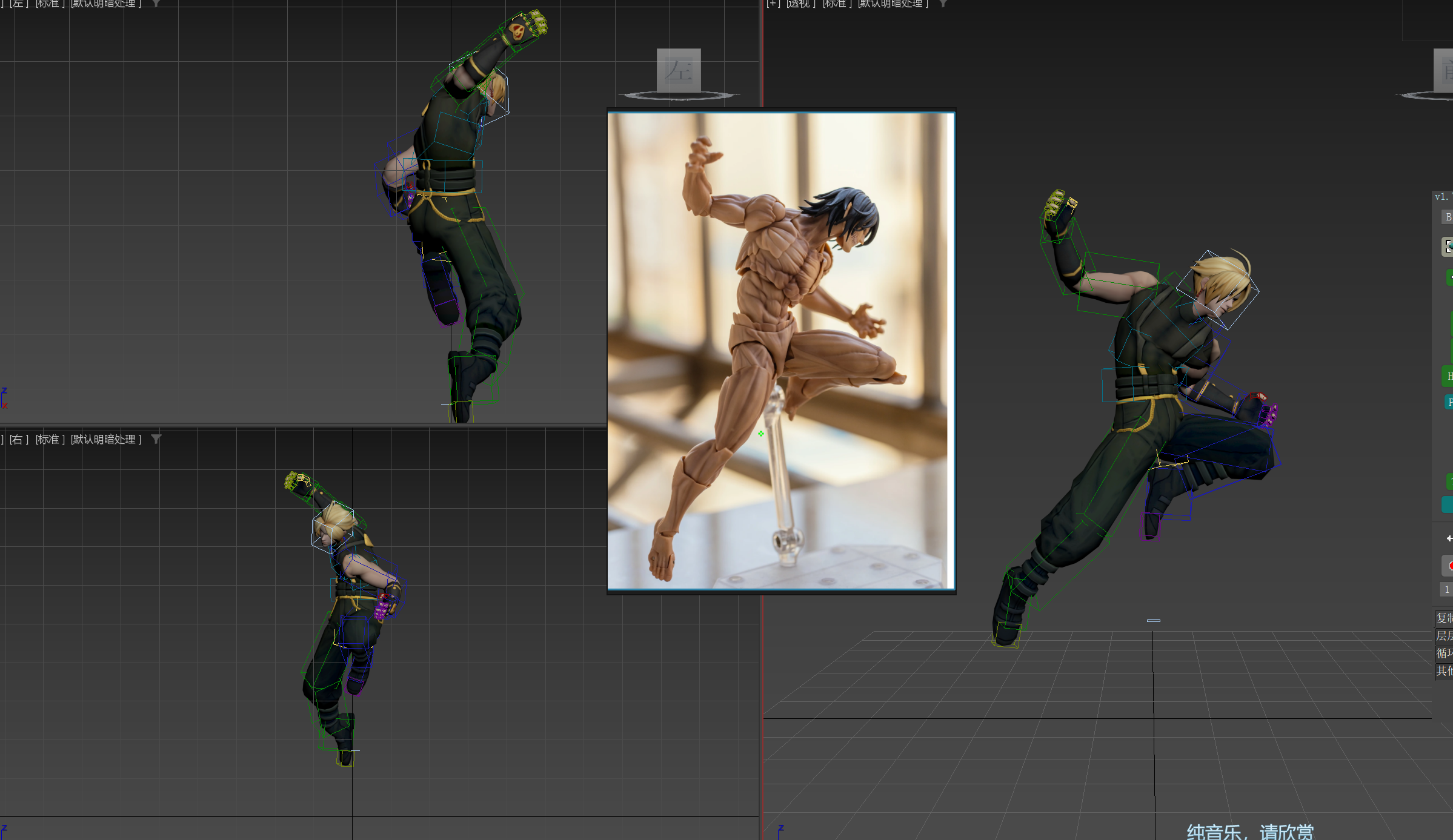This screenshot has height=840, width=1453.
Task: Click the partially visible ViewCube in Perspective viewport
Action: coord(1444,71)
